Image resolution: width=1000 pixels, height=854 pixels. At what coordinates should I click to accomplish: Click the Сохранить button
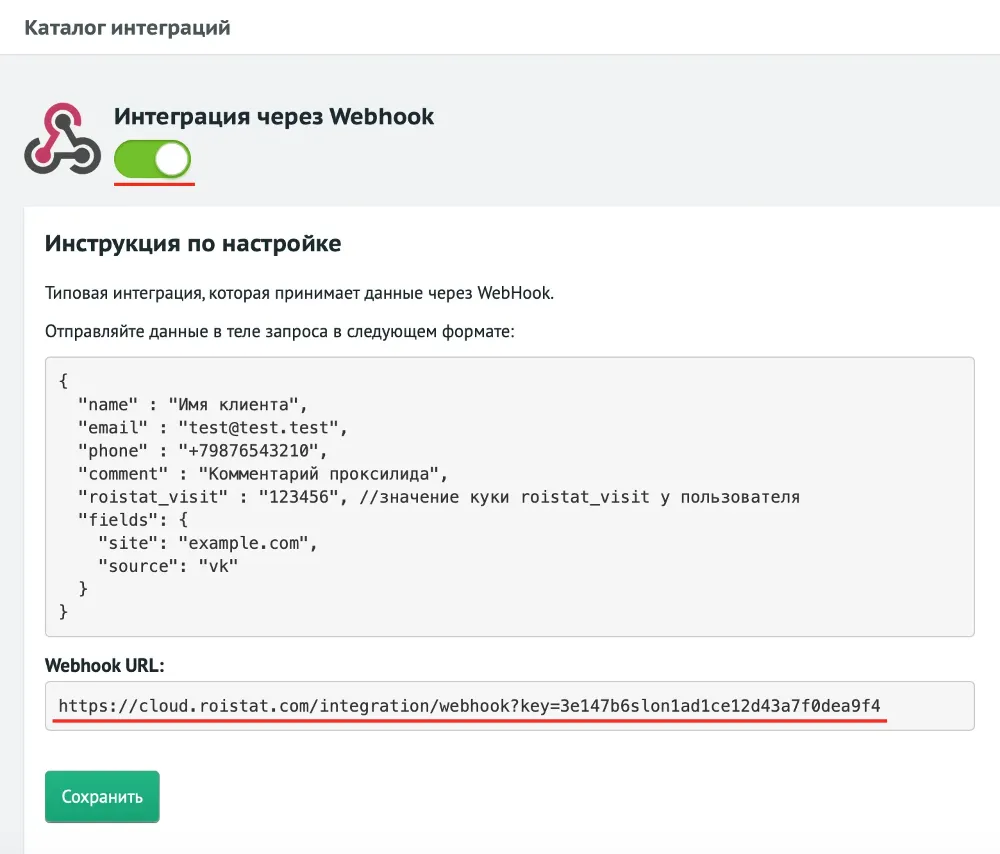click(x=102, y=797)
